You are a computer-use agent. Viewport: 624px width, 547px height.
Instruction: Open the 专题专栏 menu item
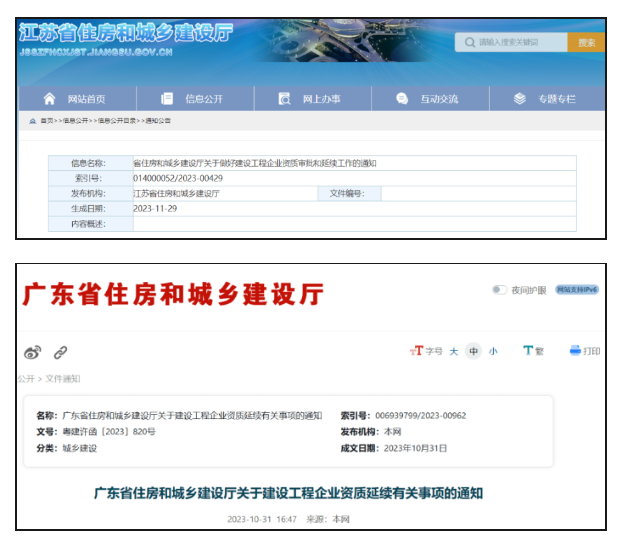coord(557,99)
